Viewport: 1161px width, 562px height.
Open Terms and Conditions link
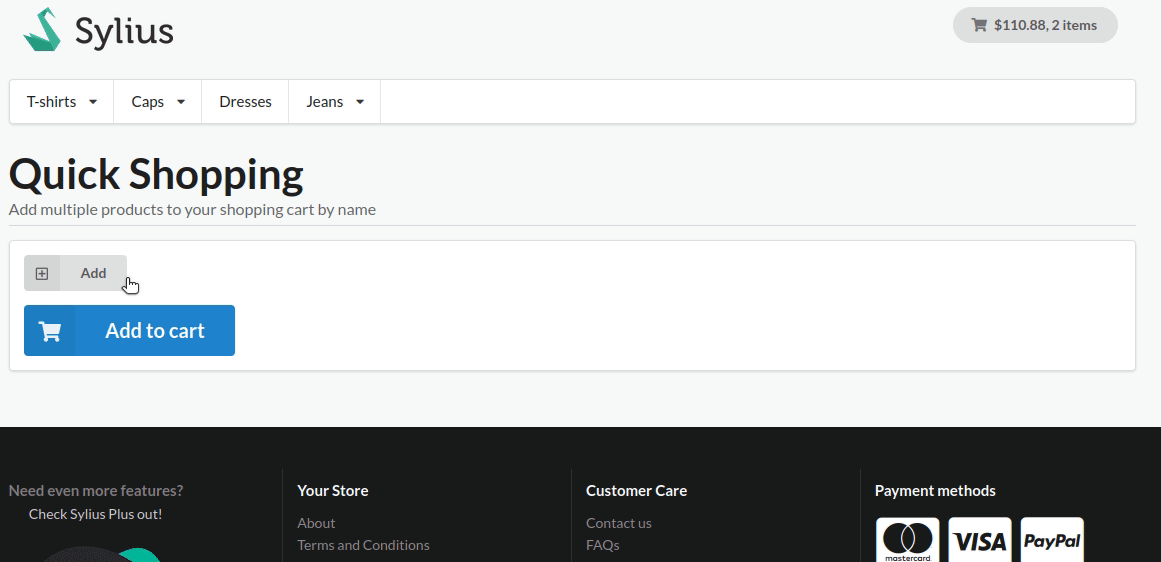pyautogui.click(x=363, y=545)
